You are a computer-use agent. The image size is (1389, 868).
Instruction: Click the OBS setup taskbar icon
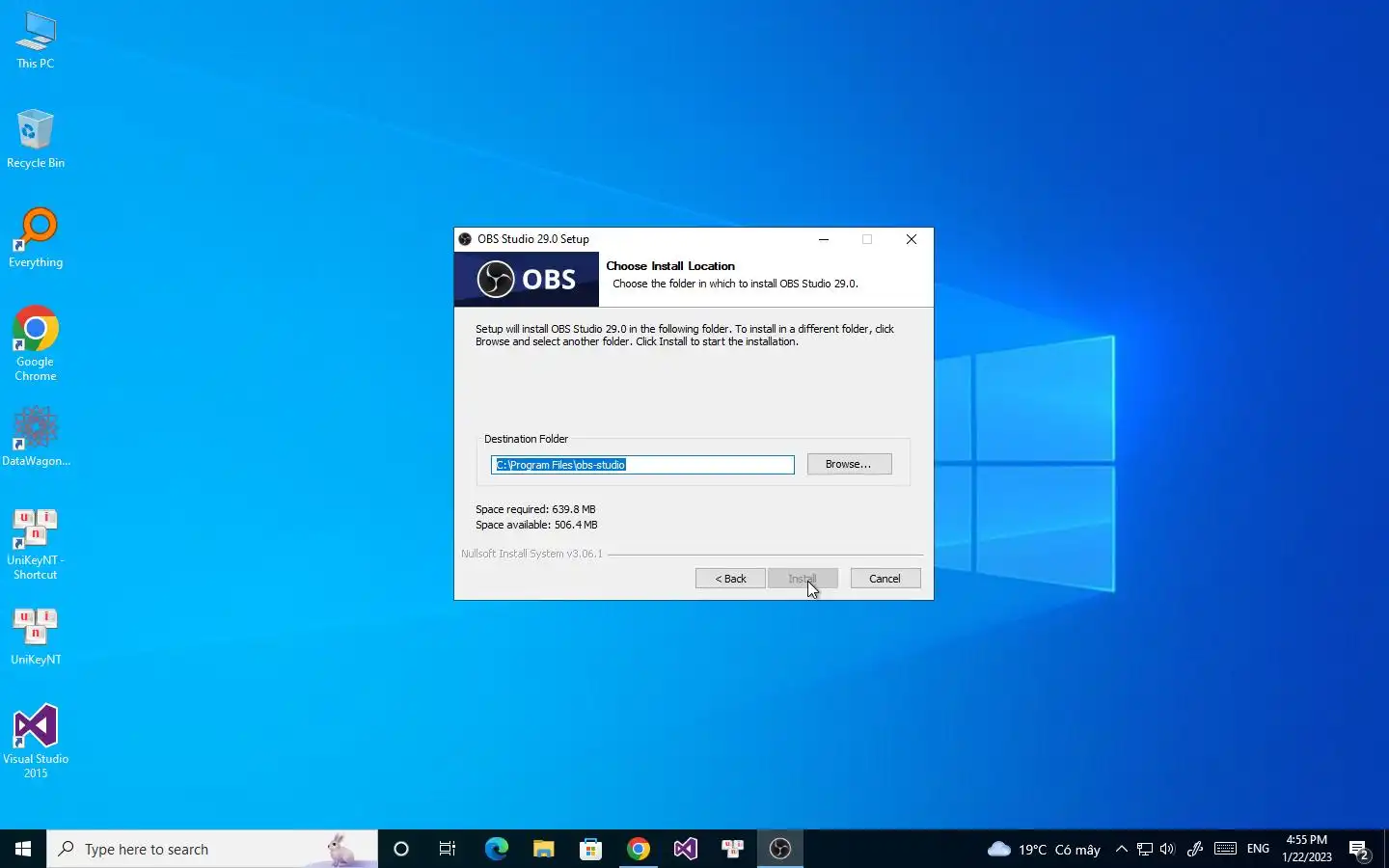779,849
